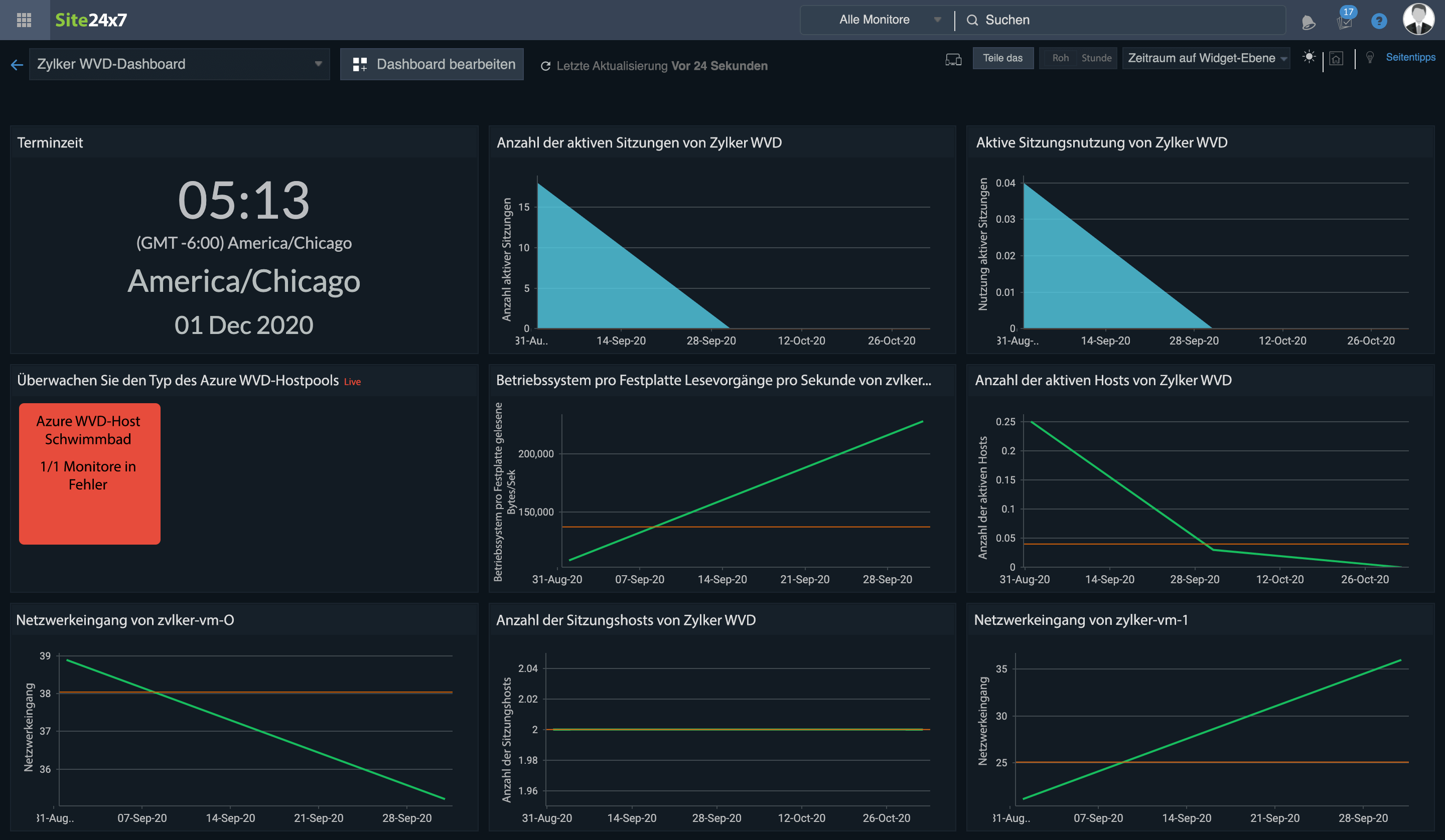This screenshot has width=1445, height=840.
Task: Click the home dashboard icon
Action: click(1336, 58)
